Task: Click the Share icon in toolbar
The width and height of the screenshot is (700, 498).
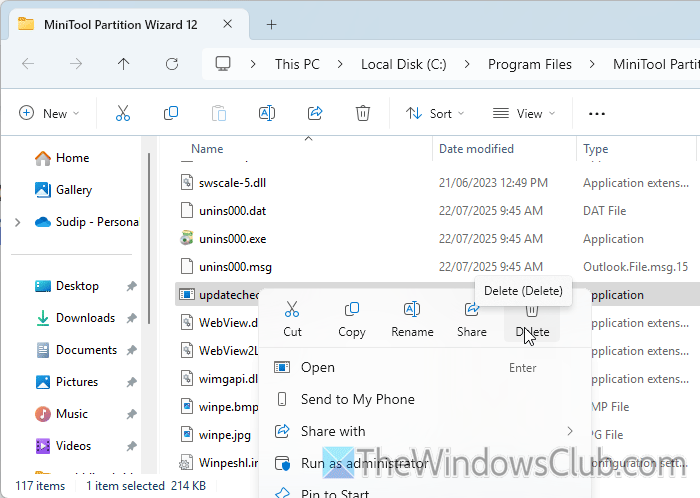Action: pos(315,114)
